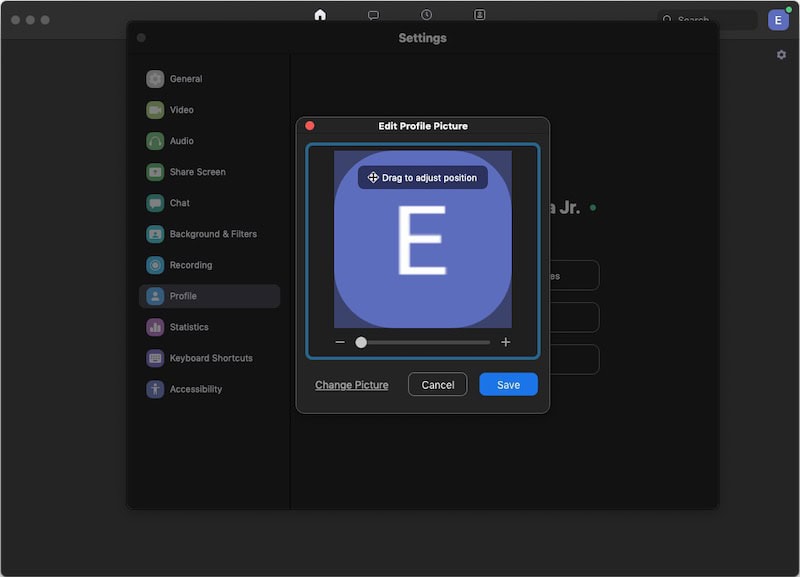The width and height of the screenshot is (800, 577).
Task: Click the settings gear icon in main window
Action: point(781,55)
